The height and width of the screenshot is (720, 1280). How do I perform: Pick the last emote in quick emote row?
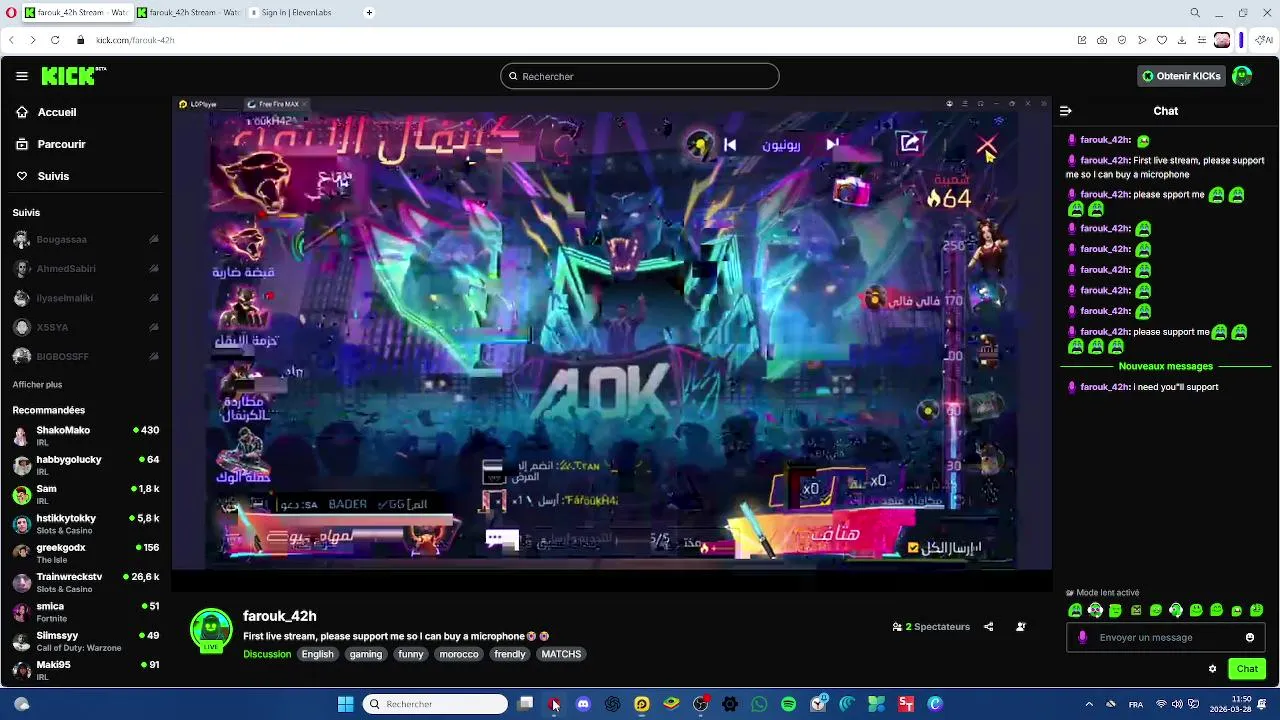(x=1257, y=610)
